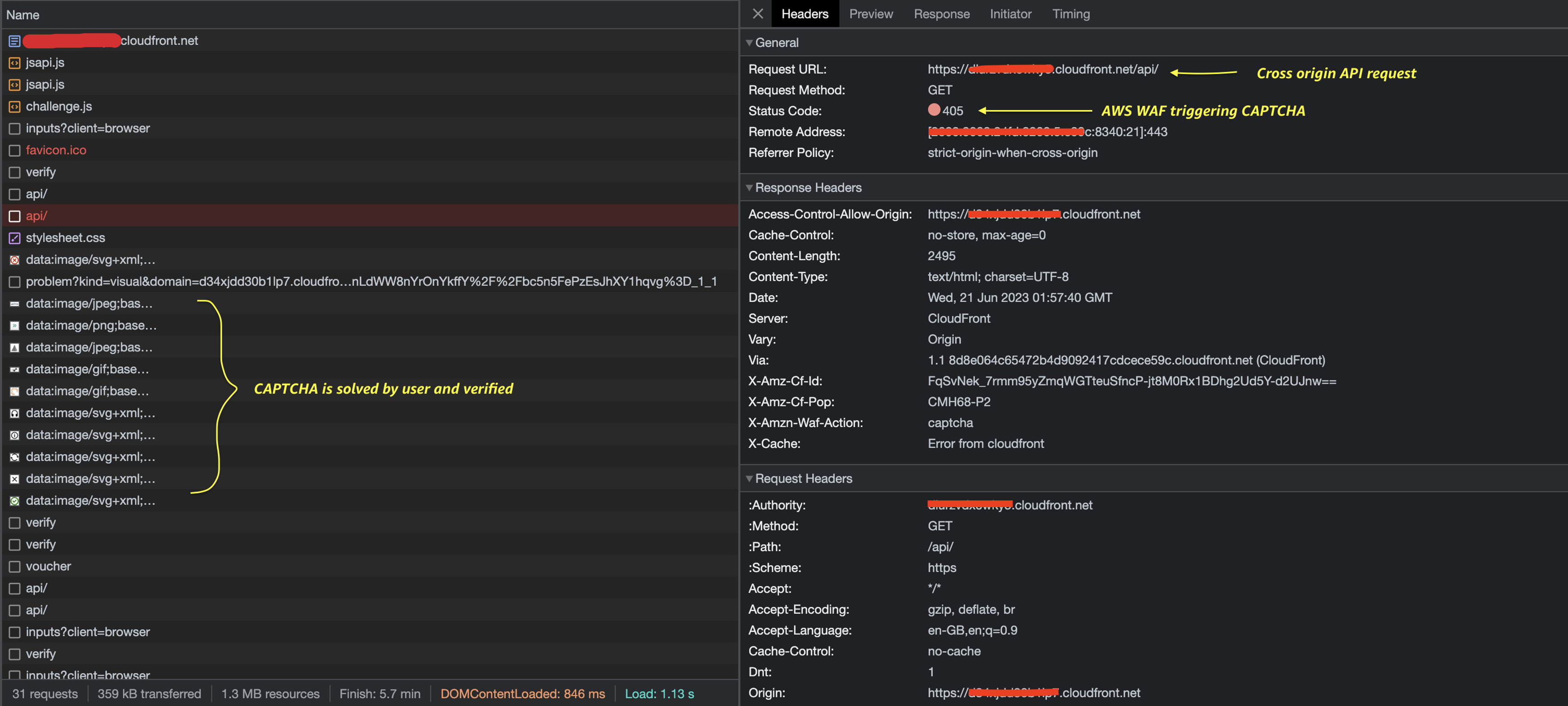The image size is (1568, 706).
Task: Select the inputs?client=browser request
Action: [88, 129]
